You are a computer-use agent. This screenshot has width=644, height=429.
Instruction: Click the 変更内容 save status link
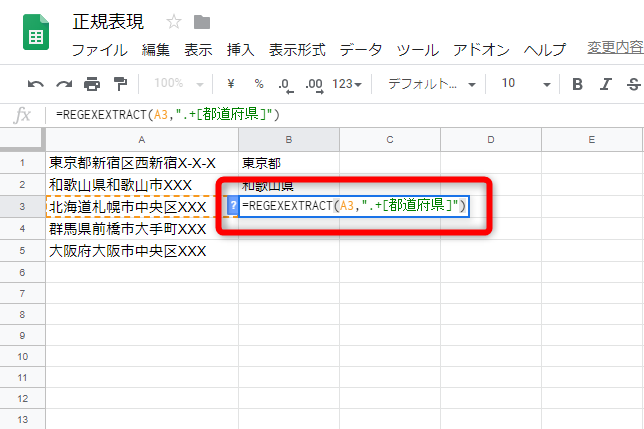pyautogui.click(x=615, y=48)
